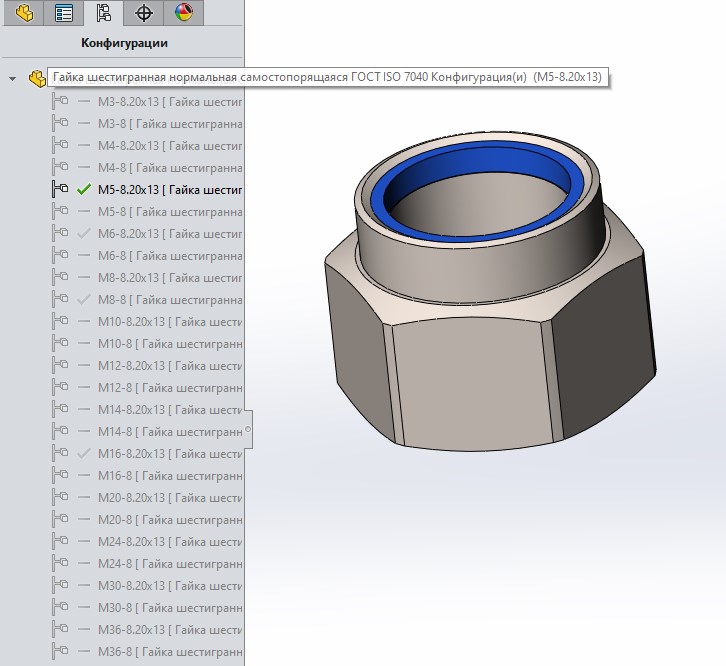Click the gray checkmark on M16-8.20x13
The height and width of the screenshot is (666, 726).
84,452
